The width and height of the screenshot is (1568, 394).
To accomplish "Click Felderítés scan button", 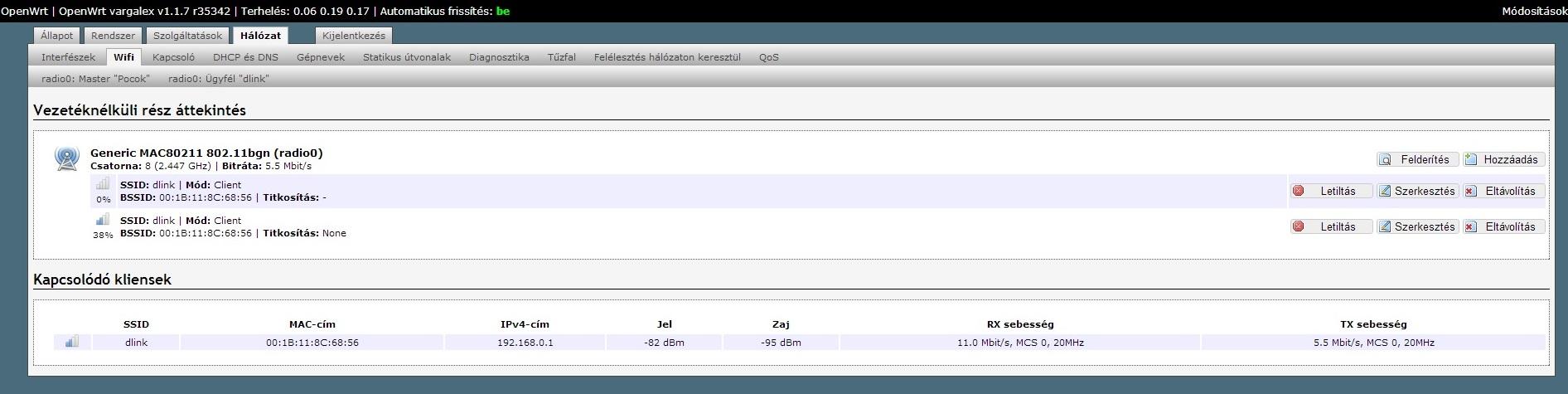I will [1416, 159].
